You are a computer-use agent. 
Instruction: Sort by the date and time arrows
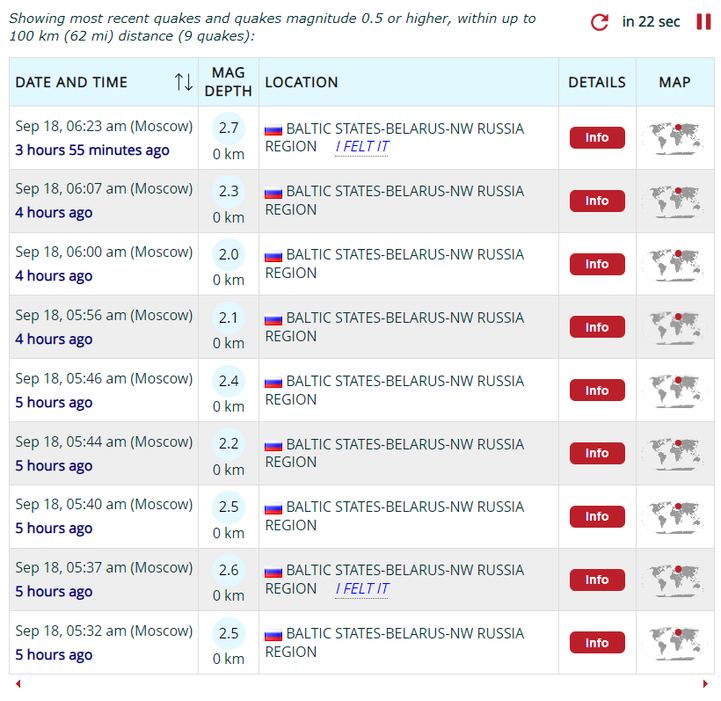click(x=183, y=82)
